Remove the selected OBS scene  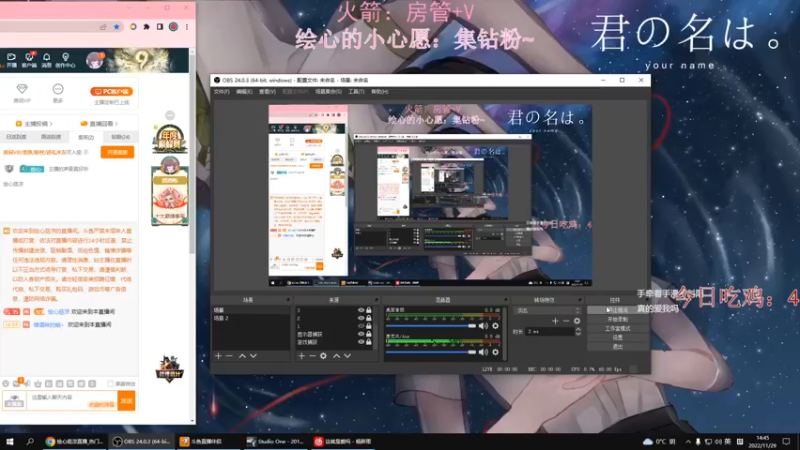tap(229, 356)
